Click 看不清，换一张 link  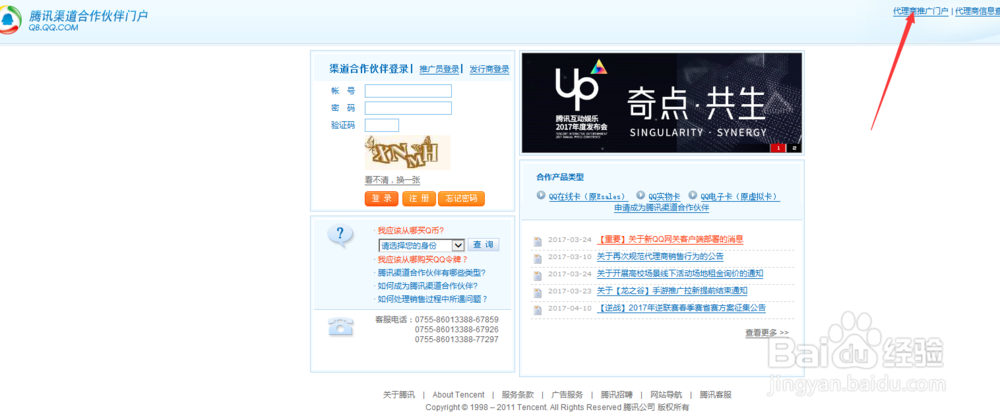point(392,181)
